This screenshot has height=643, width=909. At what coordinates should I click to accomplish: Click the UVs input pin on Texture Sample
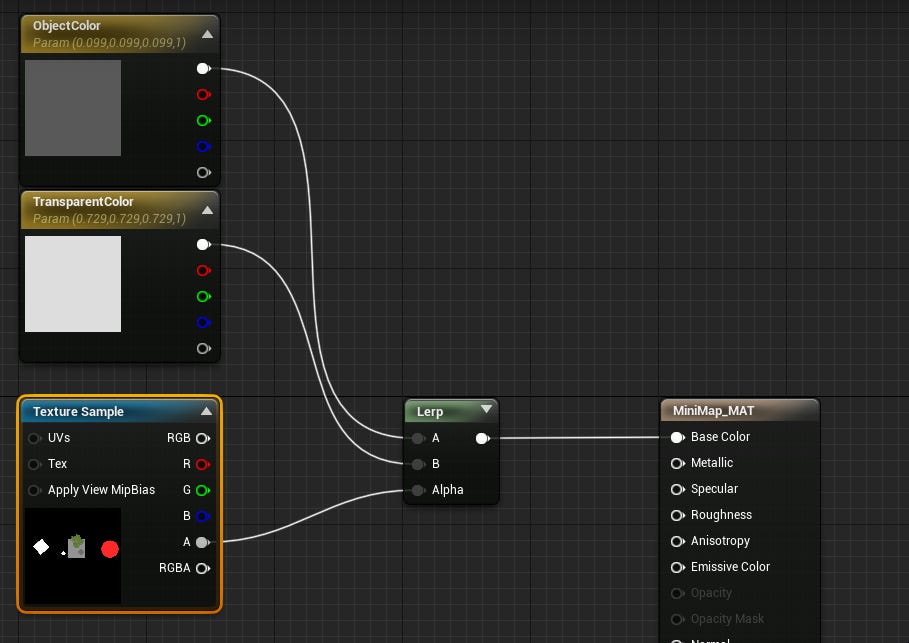(x=36, y=438)
